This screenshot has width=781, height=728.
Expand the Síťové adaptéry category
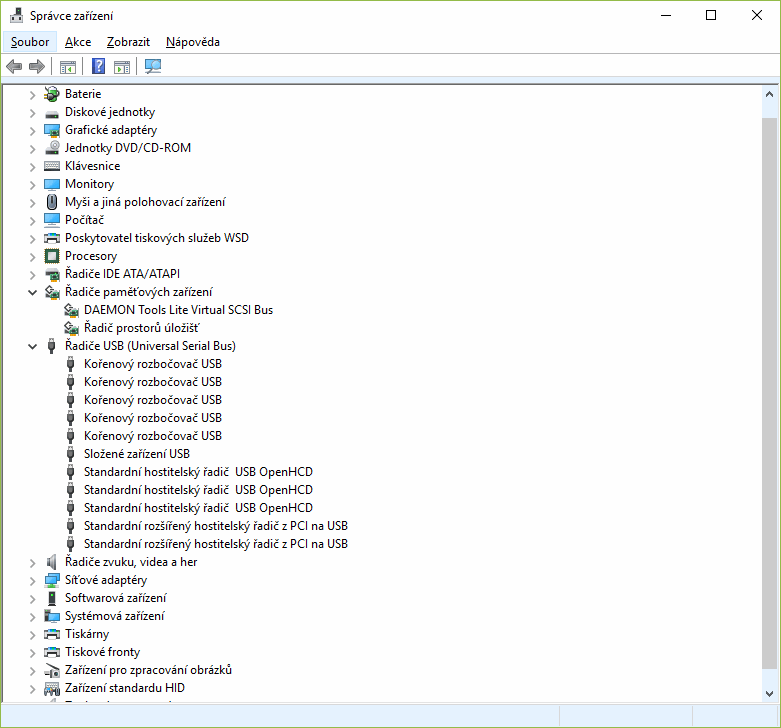tap(33, 580)
